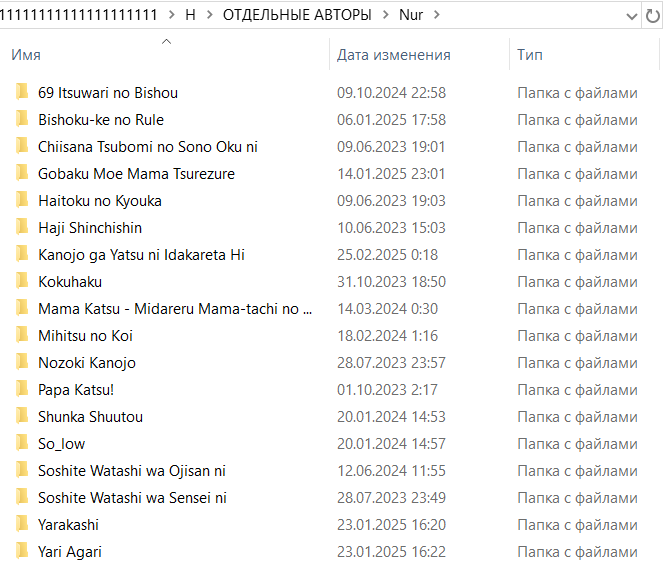Open the address bar history dropdown

tap(631, 17)
